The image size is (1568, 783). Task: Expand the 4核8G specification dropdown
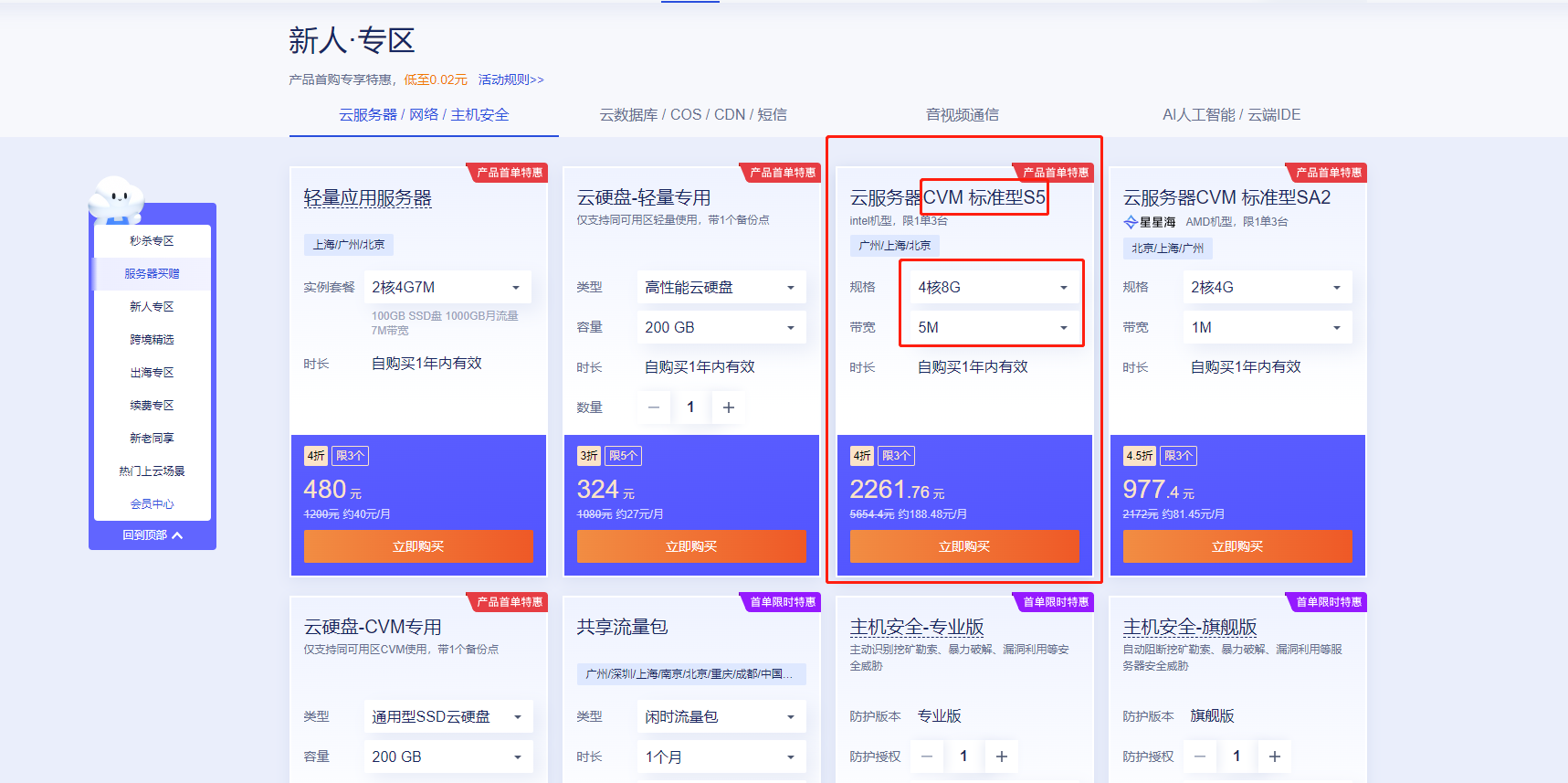pyautogui.click(x=992, y=288)
